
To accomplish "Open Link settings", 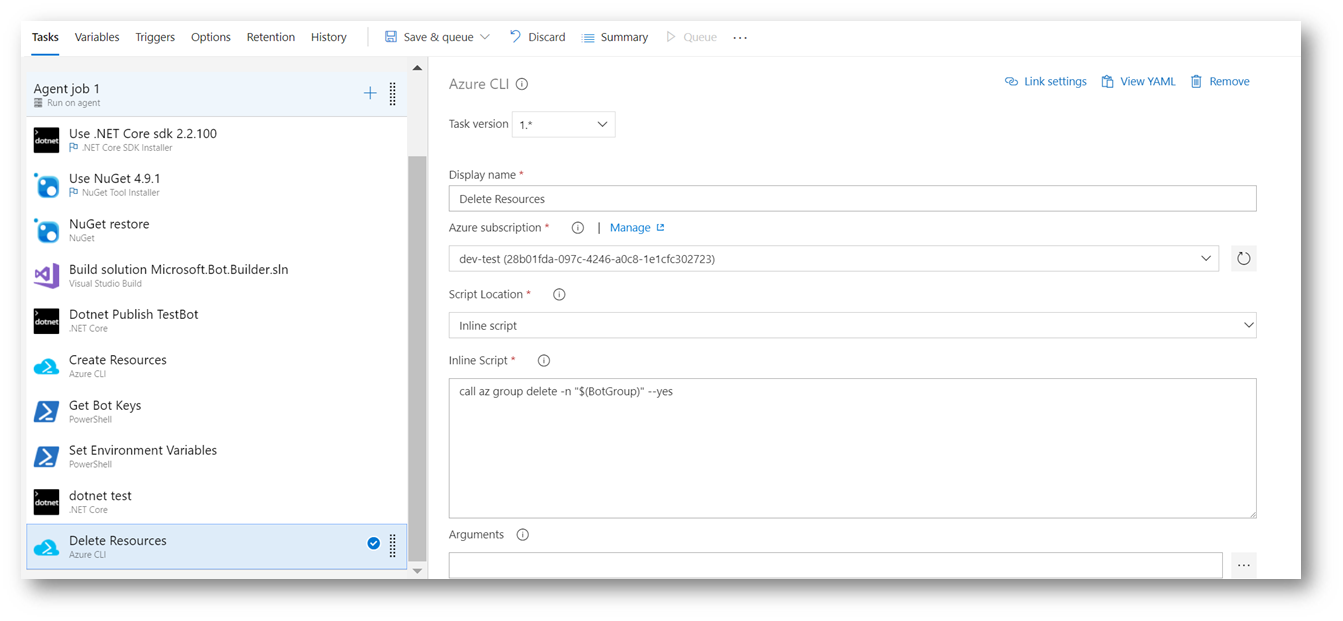I will [x=1046, y=82].
